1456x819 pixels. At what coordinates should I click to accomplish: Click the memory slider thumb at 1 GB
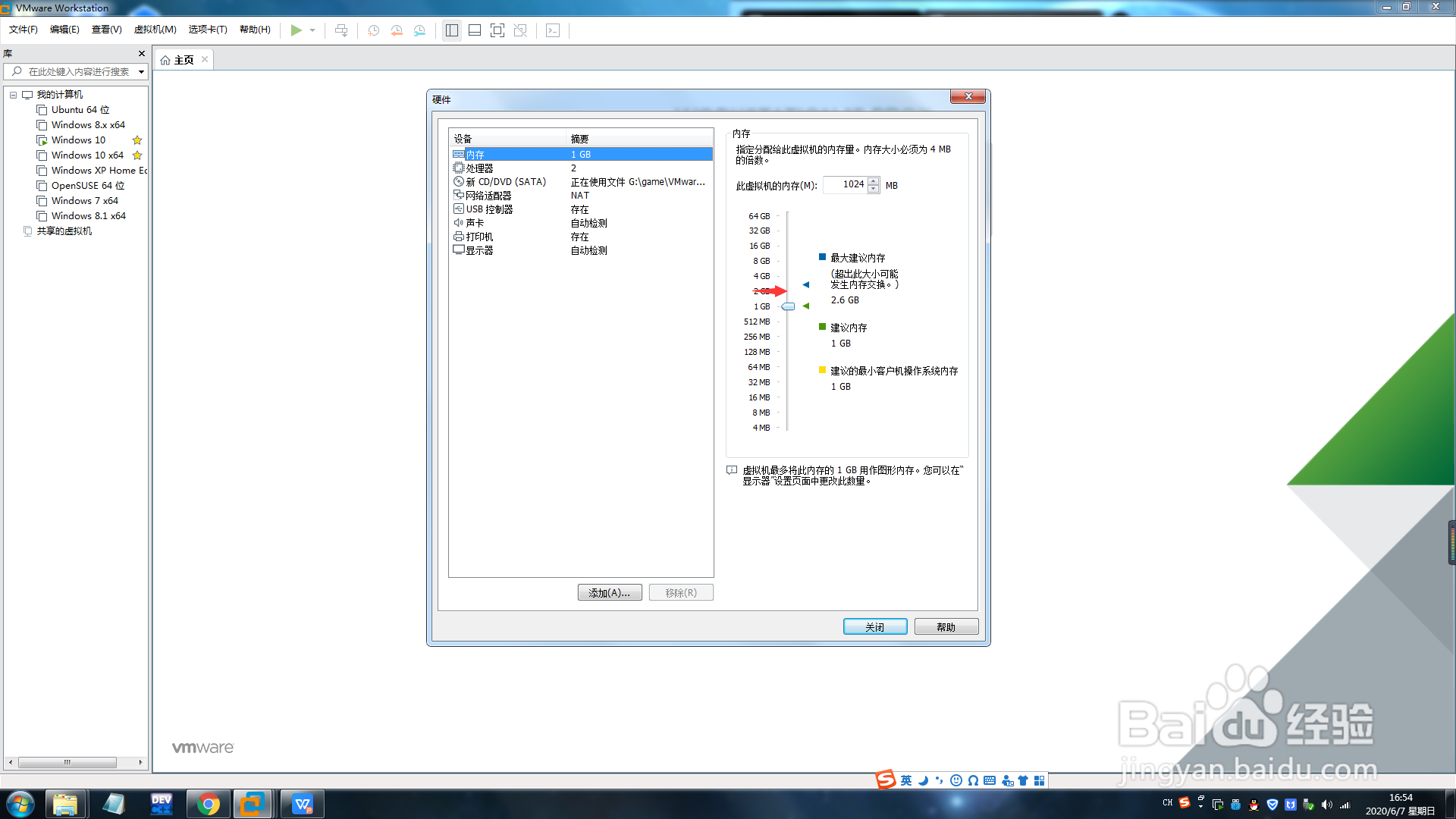point(788,306)
